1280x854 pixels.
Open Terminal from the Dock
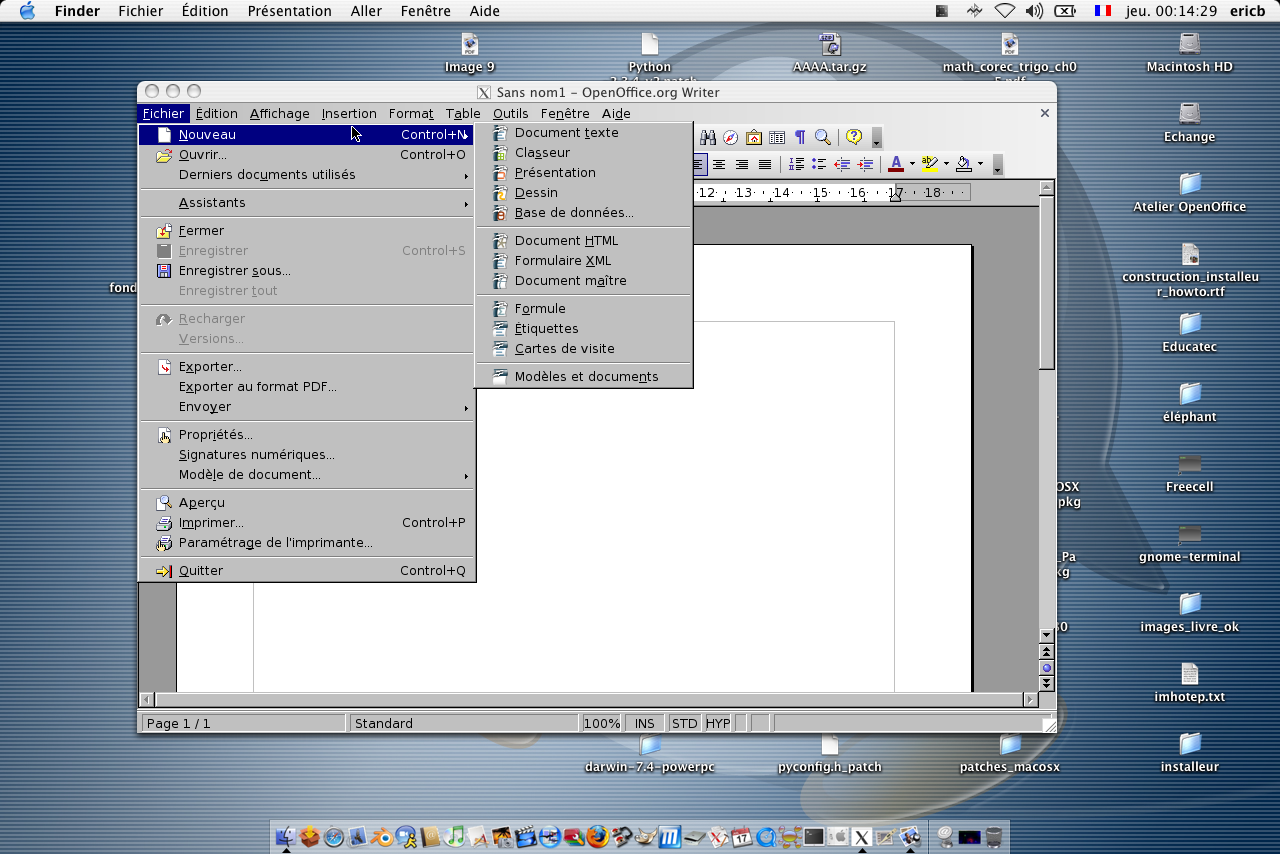pyautogui.click(x=814, y=836)
